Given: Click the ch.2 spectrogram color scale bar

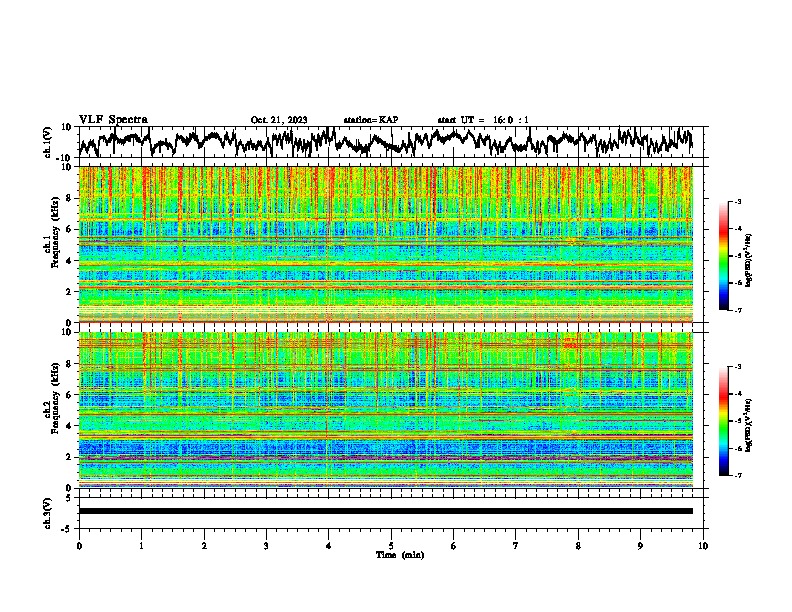Looking at the screenshot, I should tap(723, 421).
